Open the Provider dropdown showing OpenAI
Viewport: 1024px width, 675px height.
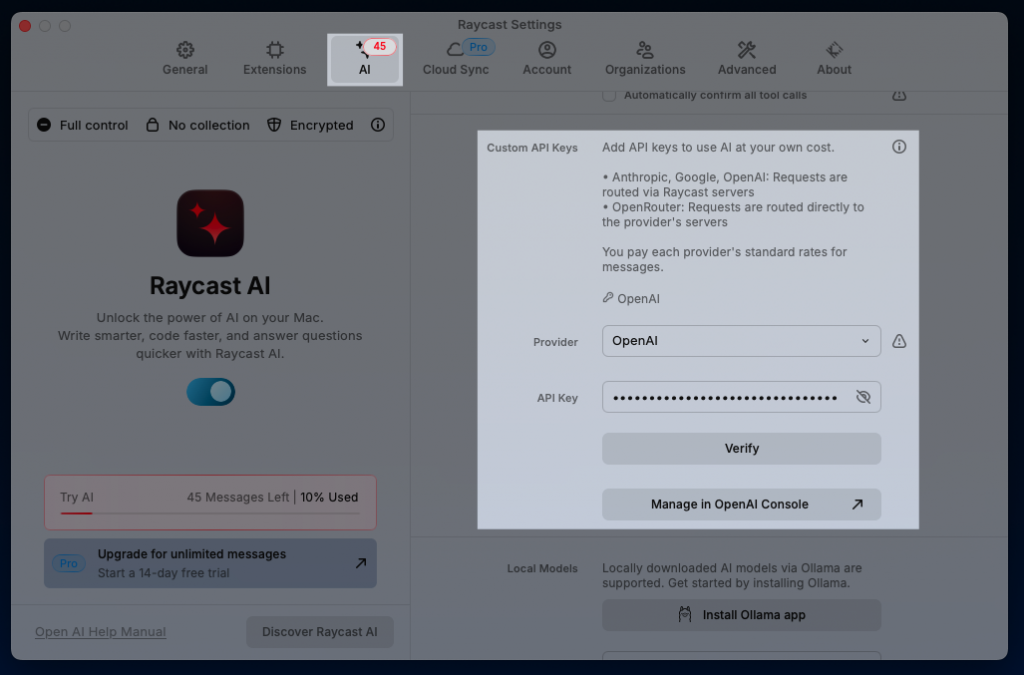tap(741, 341)
